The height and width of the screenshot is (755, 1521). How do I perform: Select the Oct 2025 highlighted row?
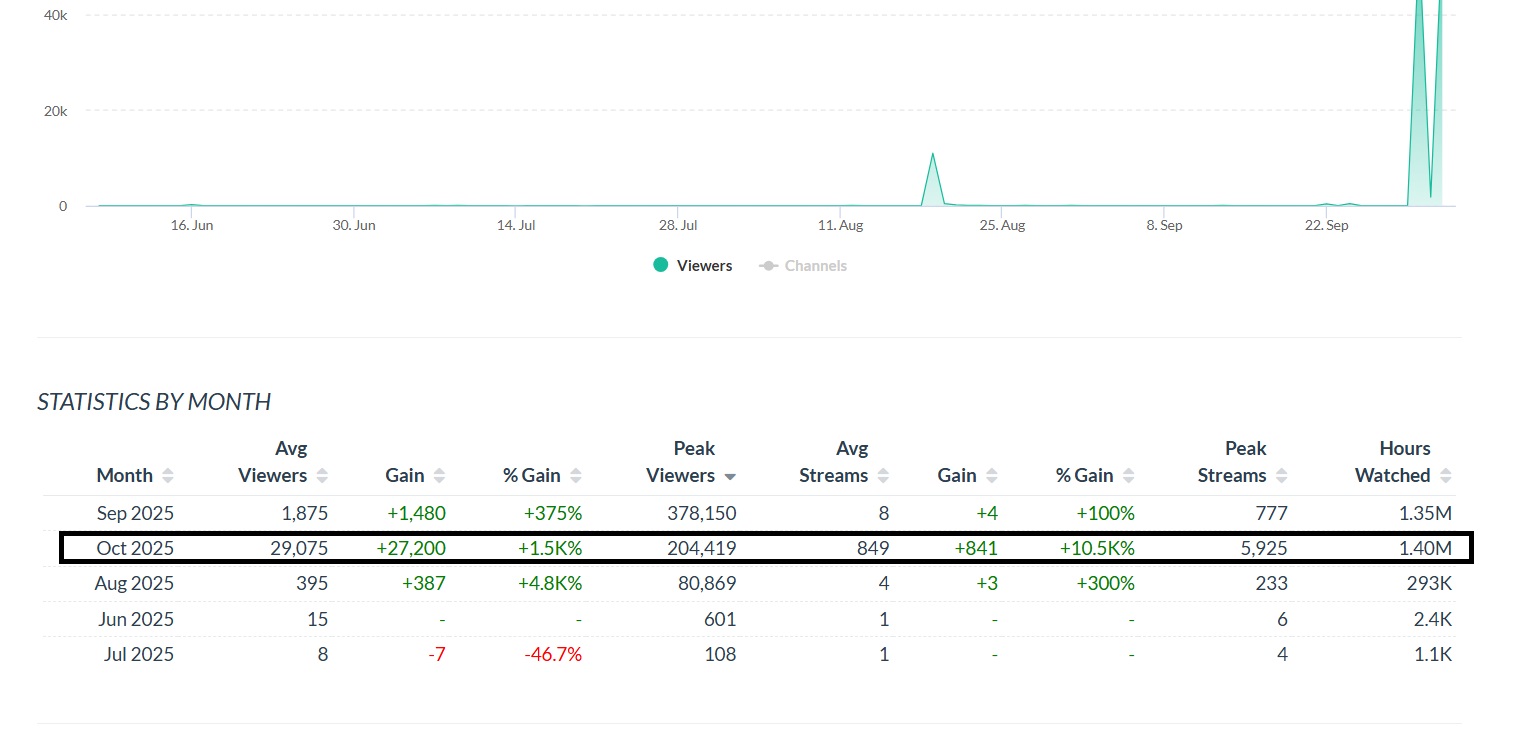pos(135,549)
